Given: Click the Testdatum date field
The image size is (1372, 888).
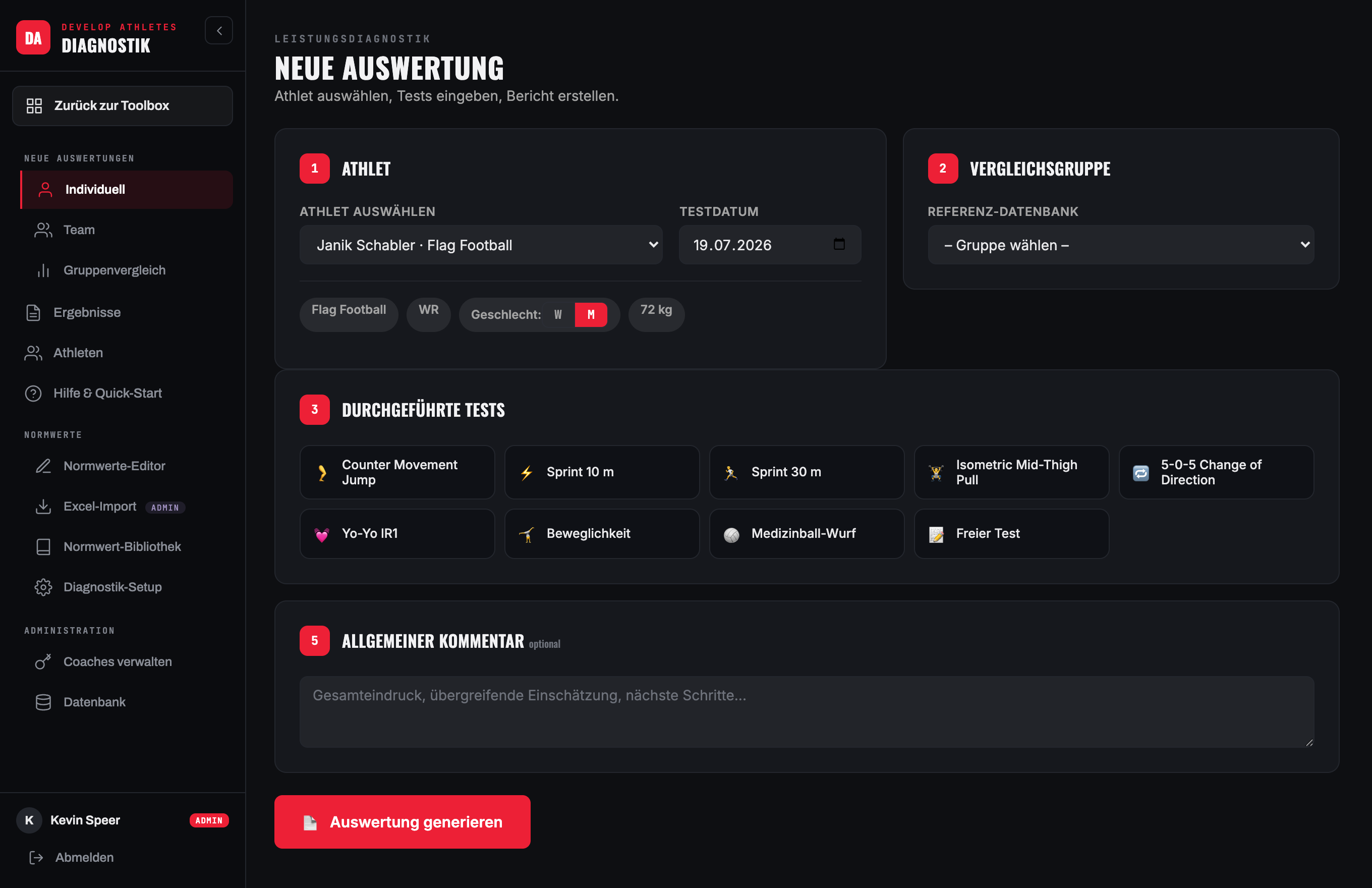Looking at the screenshot, I should coord(770,245).
